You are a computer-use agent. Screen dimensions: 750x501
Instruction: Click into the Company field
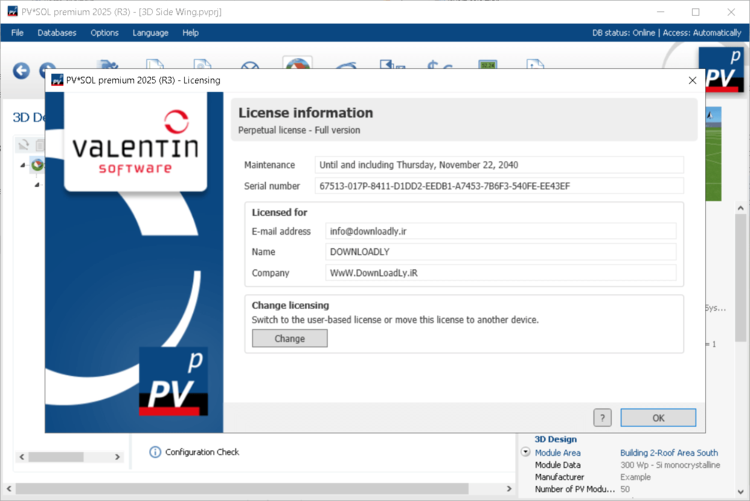click(x=501, y=273)
